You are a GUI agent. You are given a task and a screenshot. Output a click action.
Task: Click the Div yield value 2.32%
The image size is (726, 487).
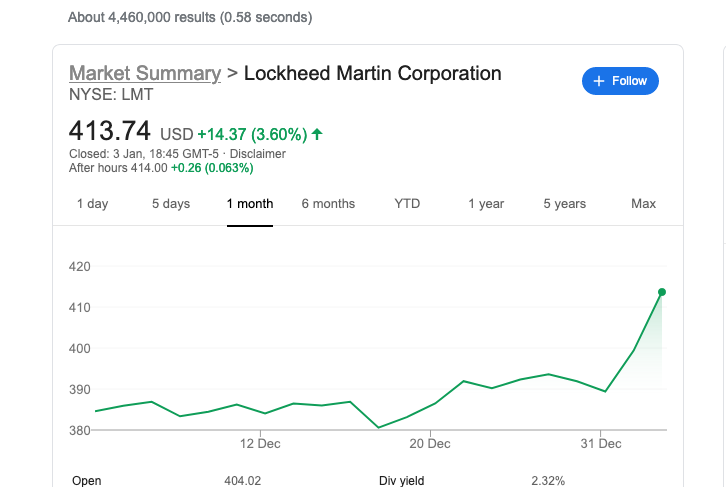click(548, 481)
